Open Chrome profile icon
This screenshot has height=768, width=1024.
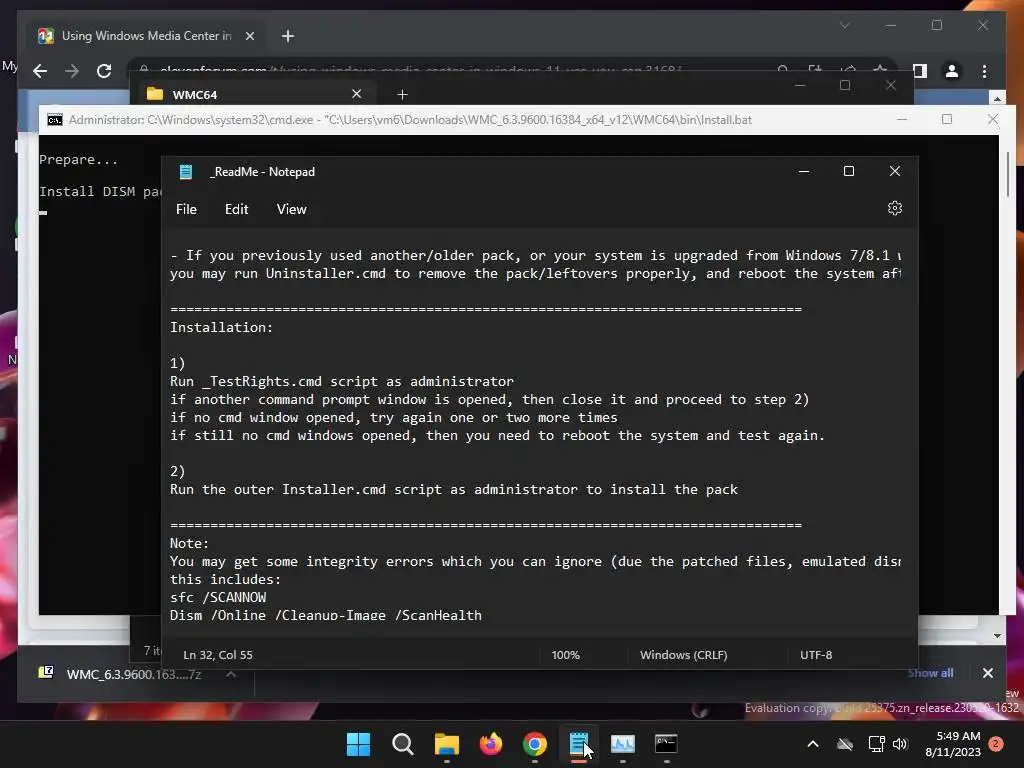pyautogui.click(x=952, y=71)
